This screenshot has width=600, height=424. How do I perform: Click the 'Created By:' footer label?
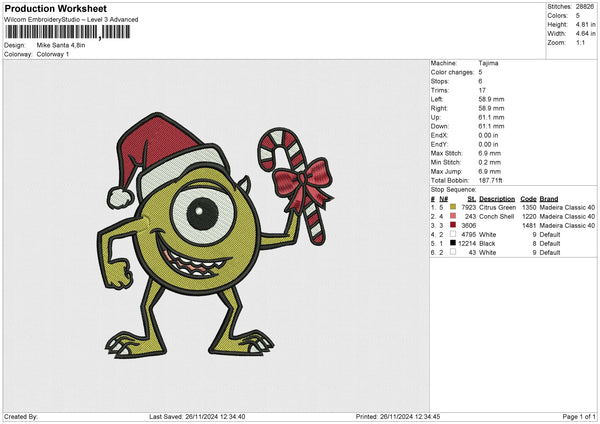(21, 416)
